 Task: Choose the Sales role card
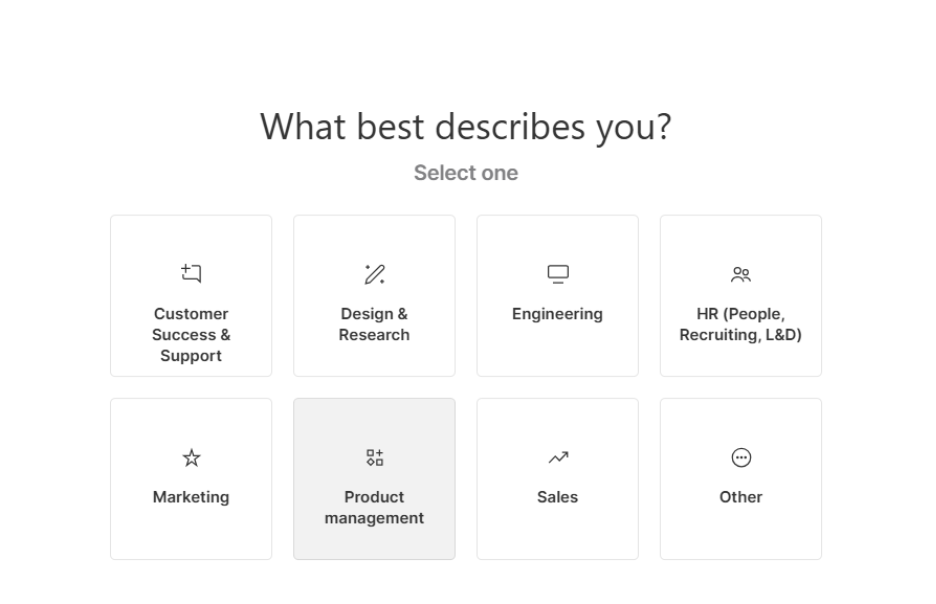click(557, 478)
